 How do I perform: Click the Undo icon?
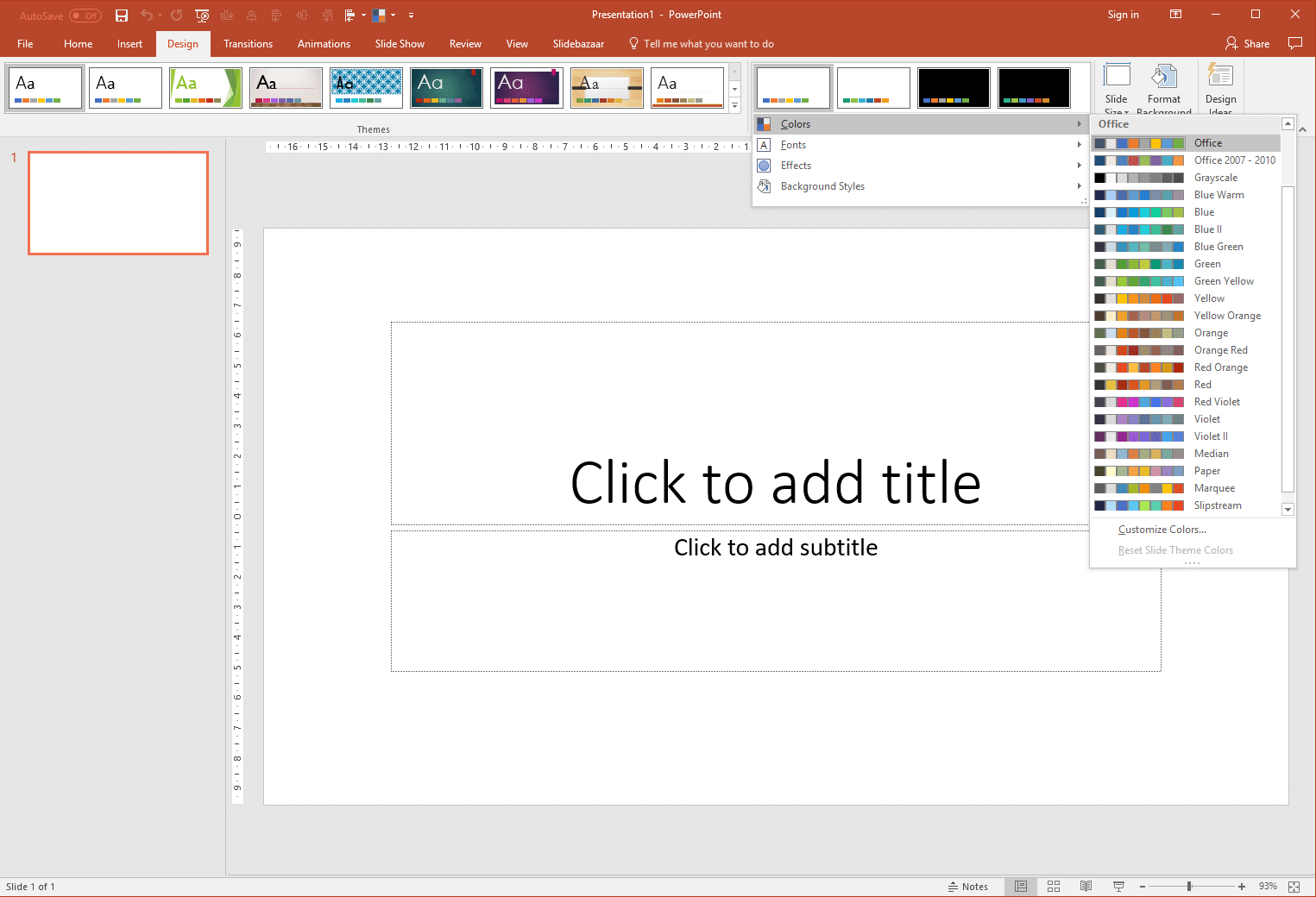tap(145, 15)
